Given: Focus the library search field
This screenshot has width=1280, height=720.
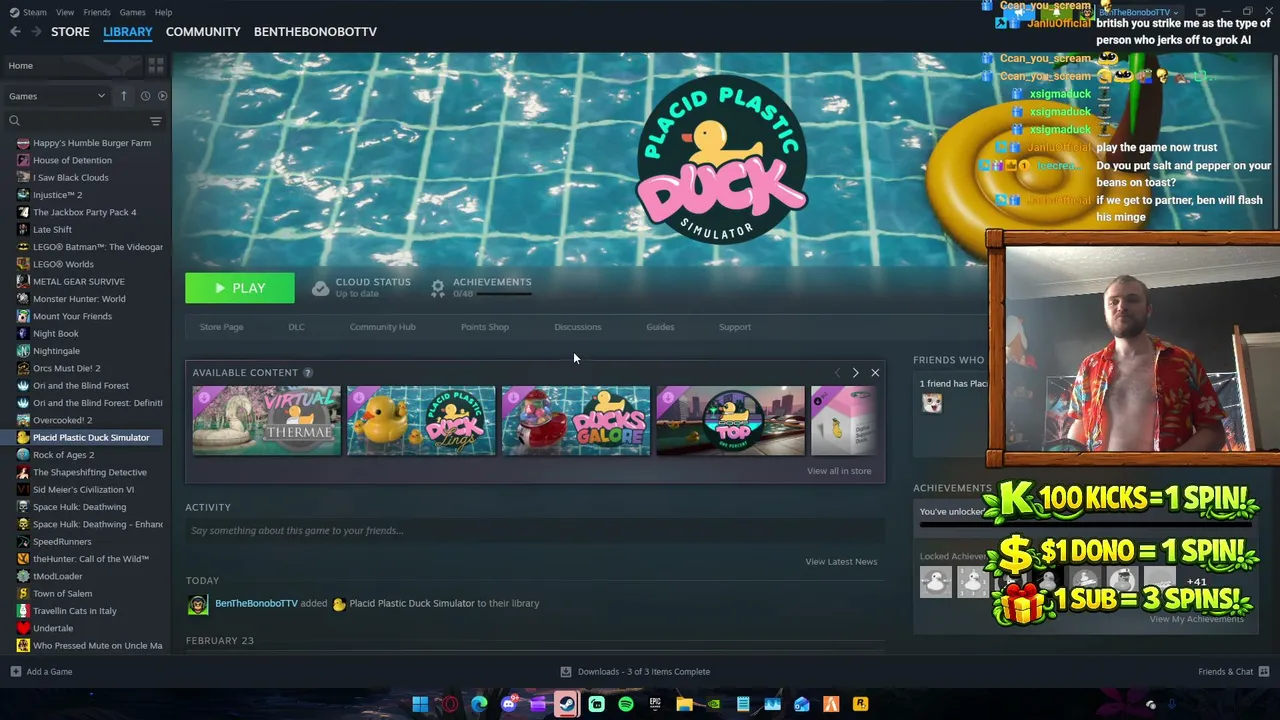Looking at the screenshot, I should click(76, 121).
